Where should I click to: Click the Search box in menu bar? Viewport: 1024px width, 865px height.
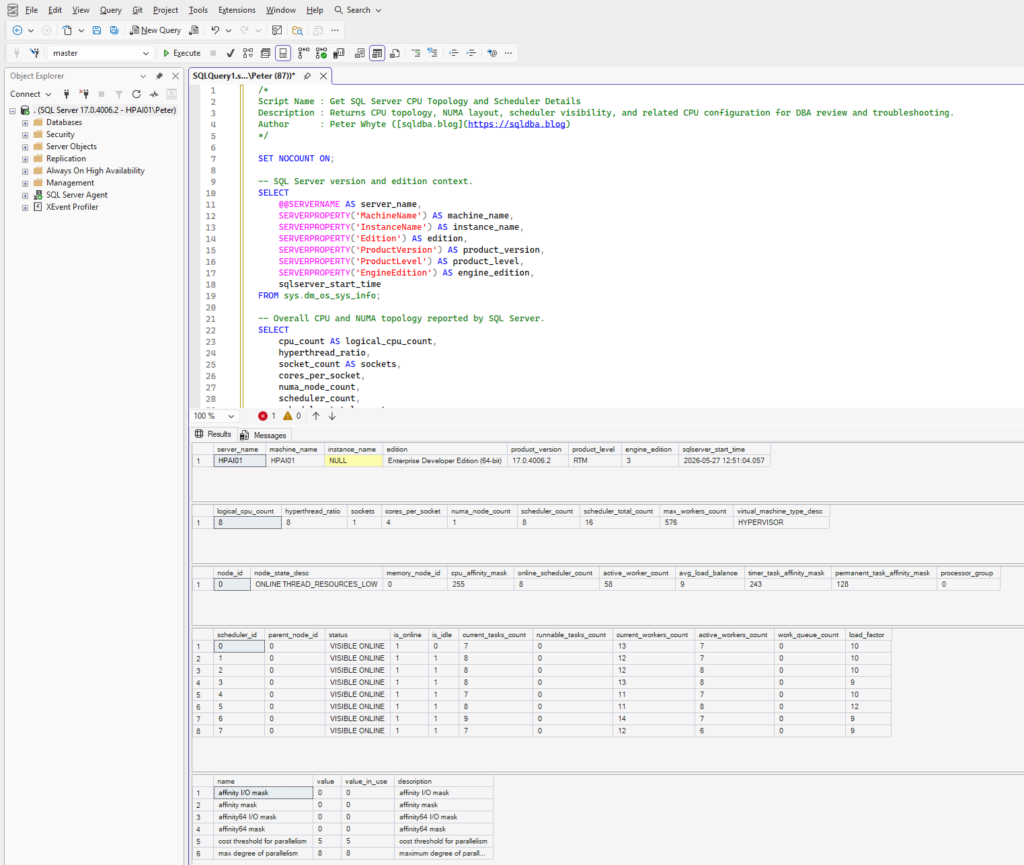pos(358,10)
